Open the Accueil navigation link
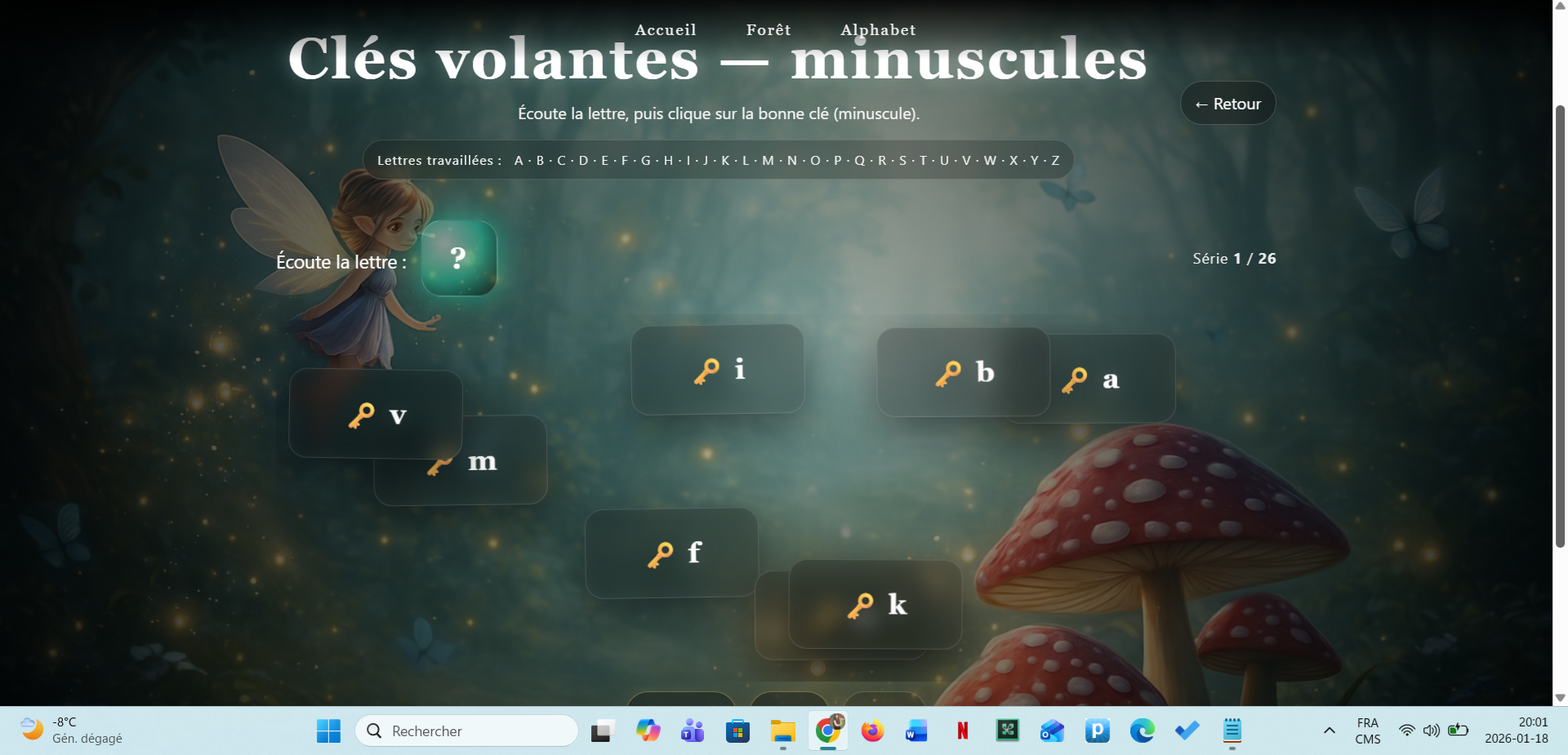Image resolution: width=1568 pixels, height=755 pixels. 666,30
